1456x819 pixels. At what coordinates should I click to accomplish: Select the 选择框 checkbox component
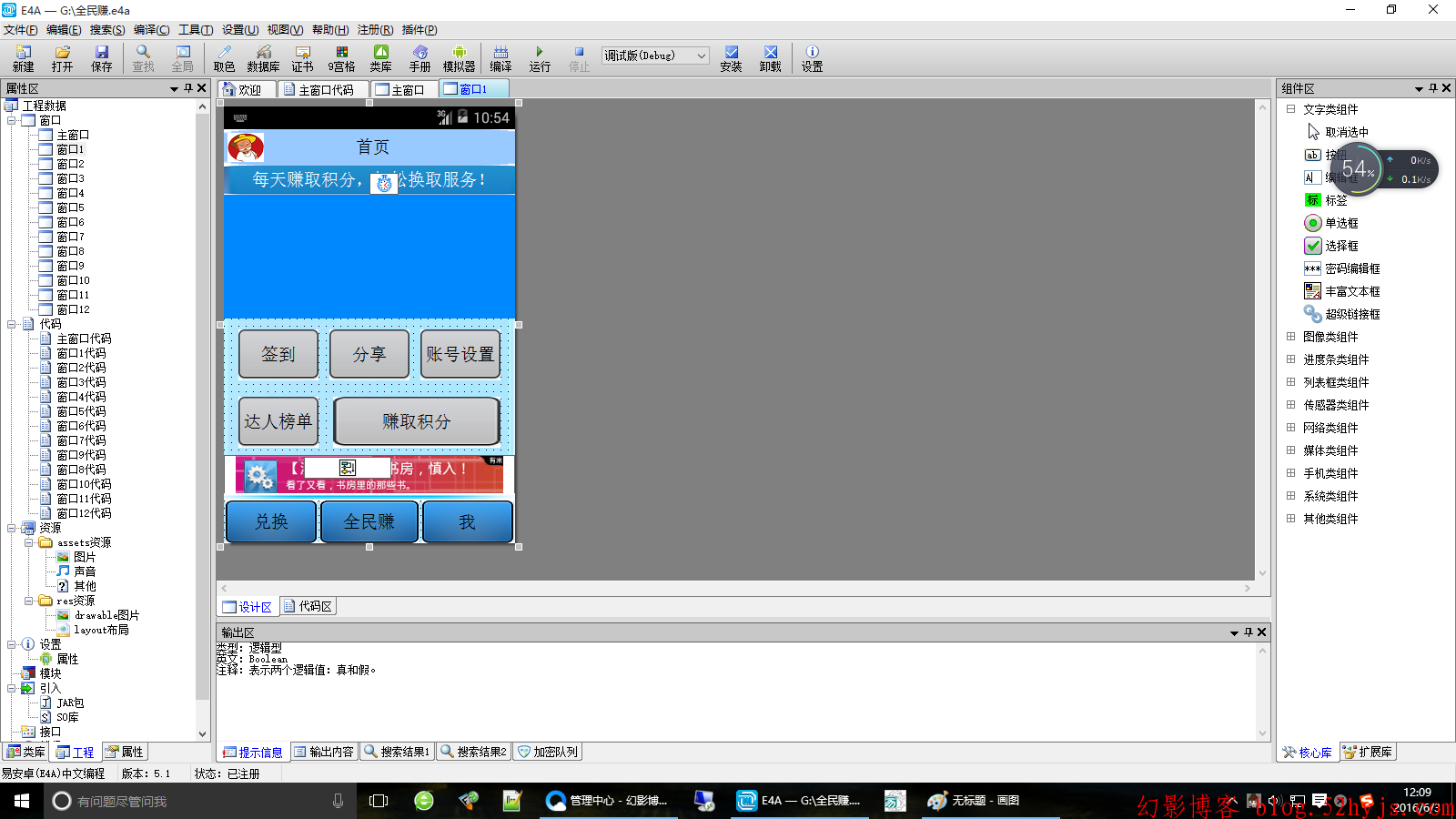tap(1340, 246)
